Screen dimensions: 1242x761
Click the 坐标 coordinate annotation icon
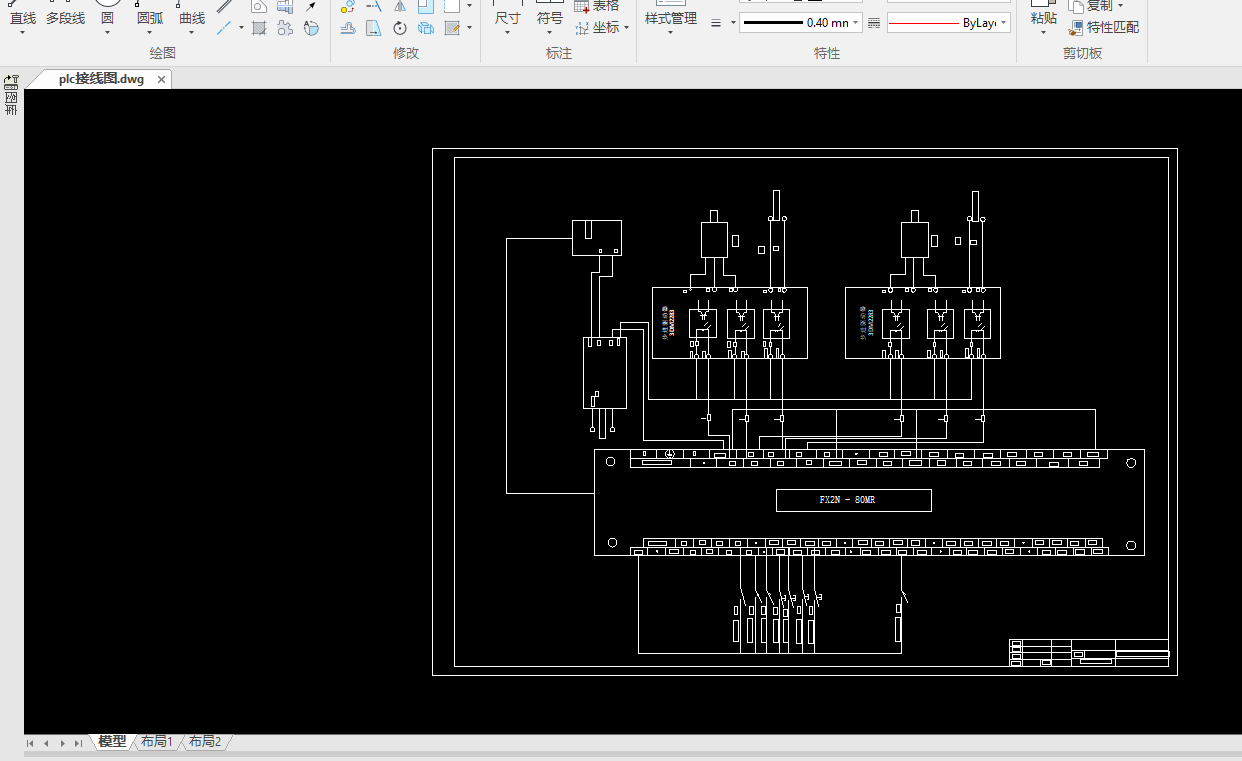[x=582, y=28]
